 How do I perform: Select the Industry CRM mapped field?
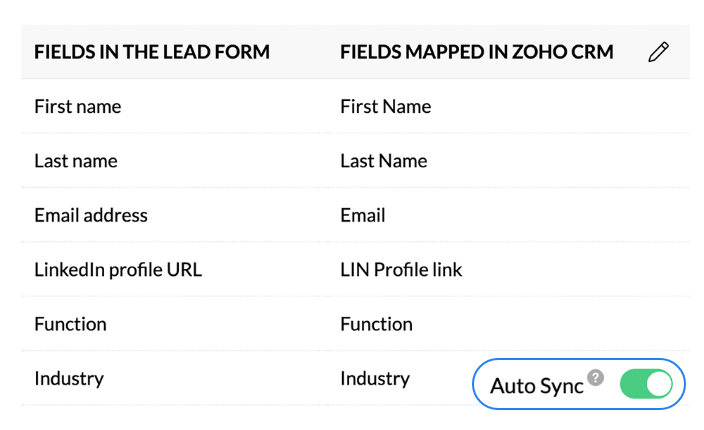[375, 378]
